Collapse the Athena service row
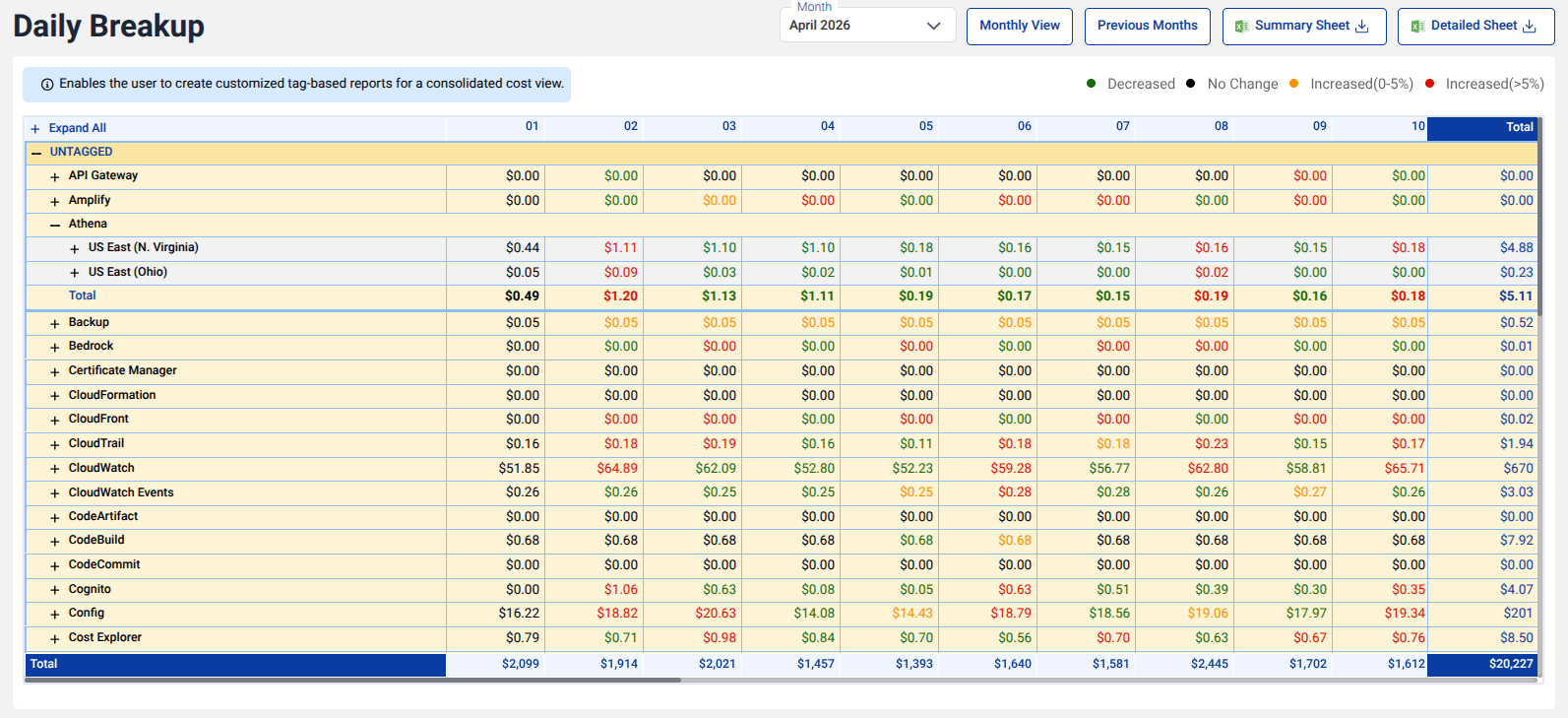 tap(55, 225)
